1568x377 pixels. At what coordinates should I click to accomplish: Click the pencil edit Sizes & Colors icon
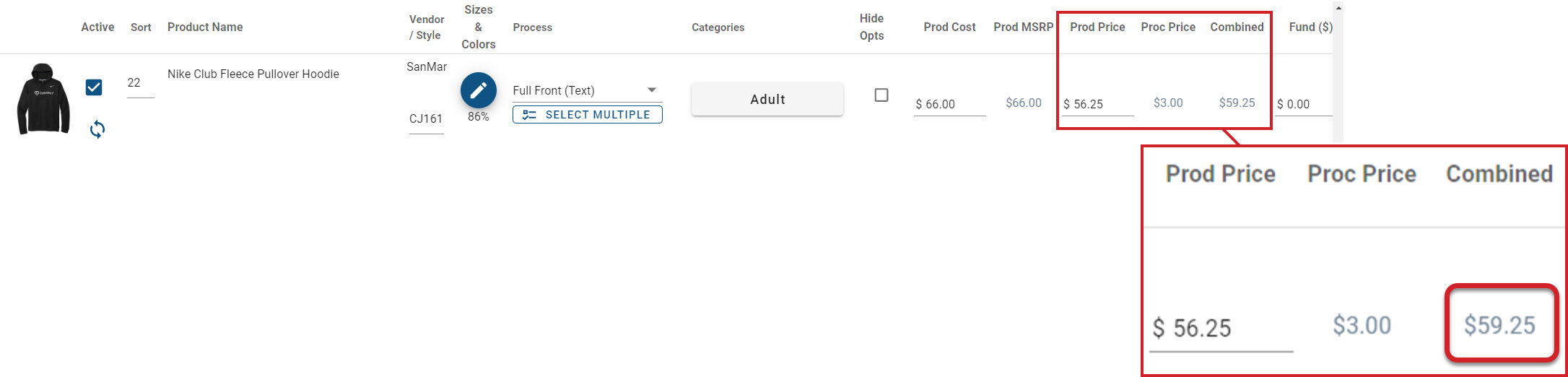[478, 90]
